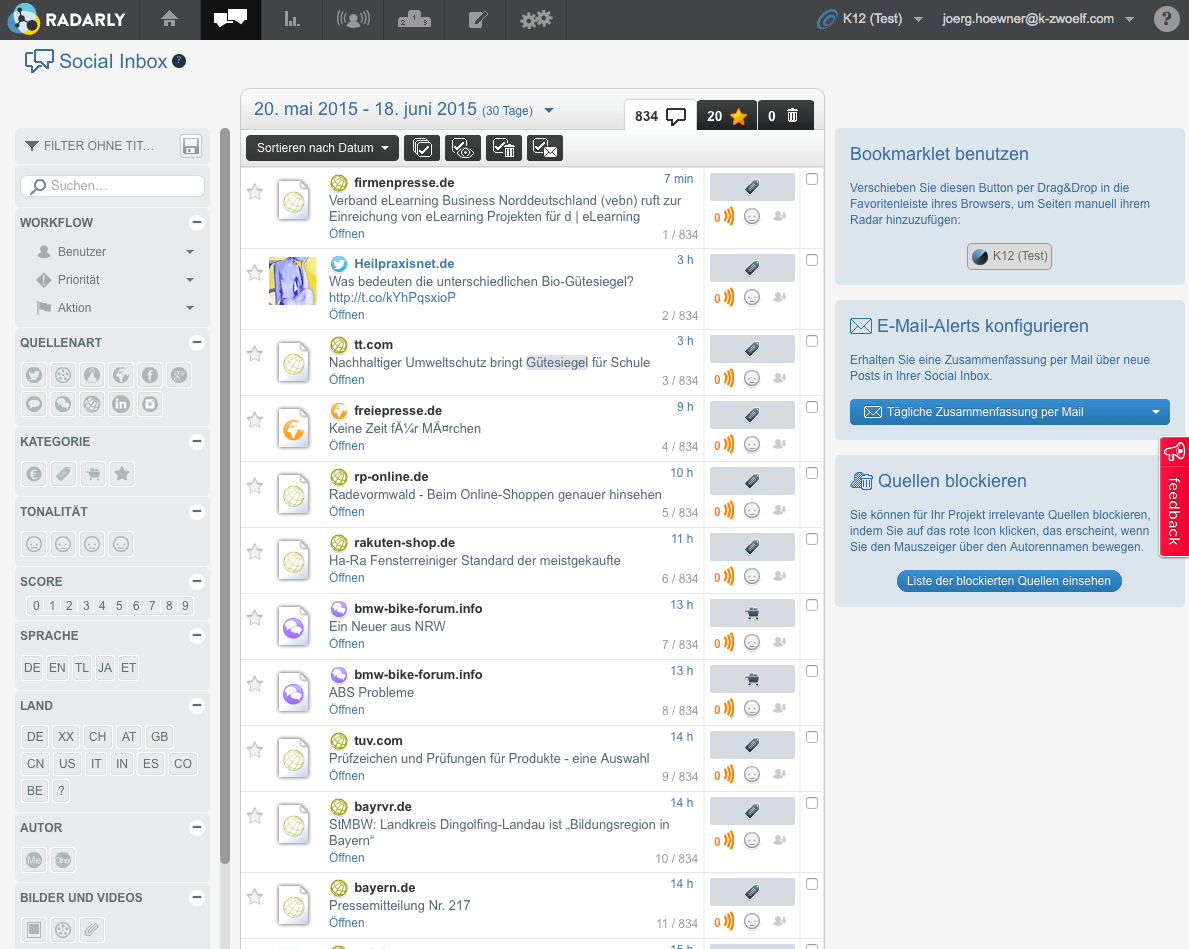Check the tuv.com post checkbox
This screenshot has width=1189, height=949.
812,737
